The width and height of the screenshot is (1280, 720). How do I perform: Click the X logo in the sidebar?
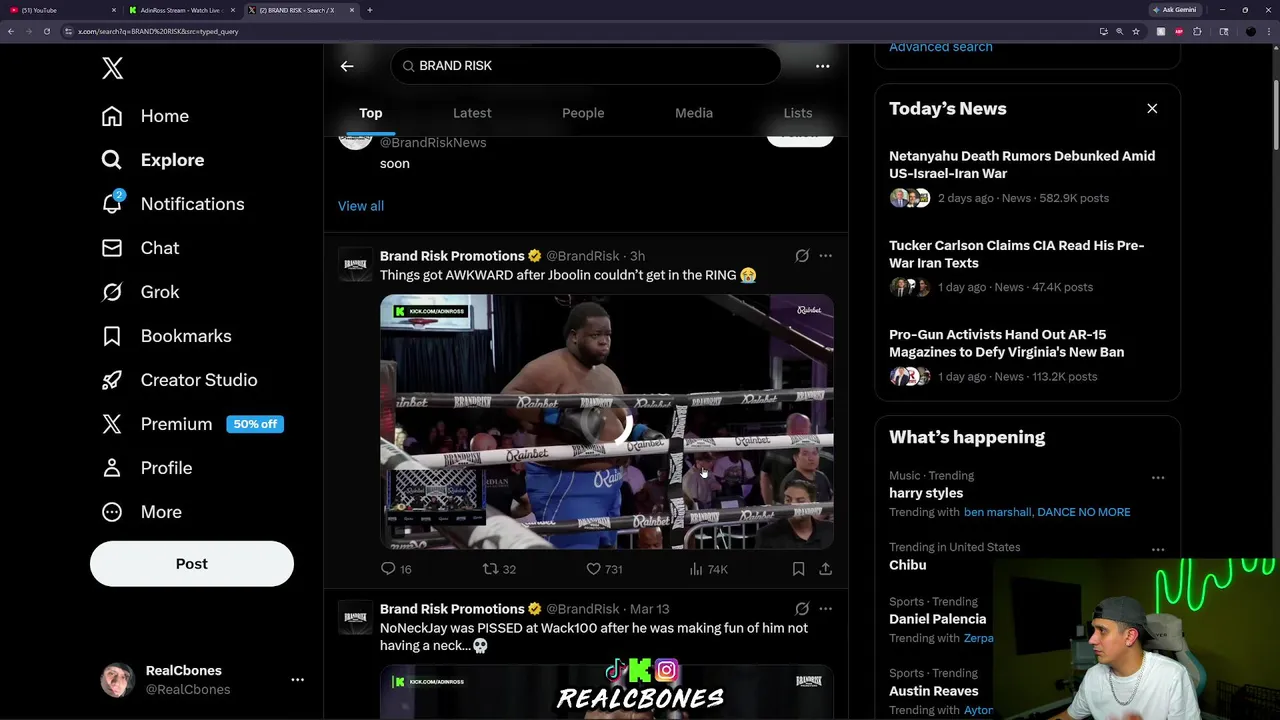(112, 68)
